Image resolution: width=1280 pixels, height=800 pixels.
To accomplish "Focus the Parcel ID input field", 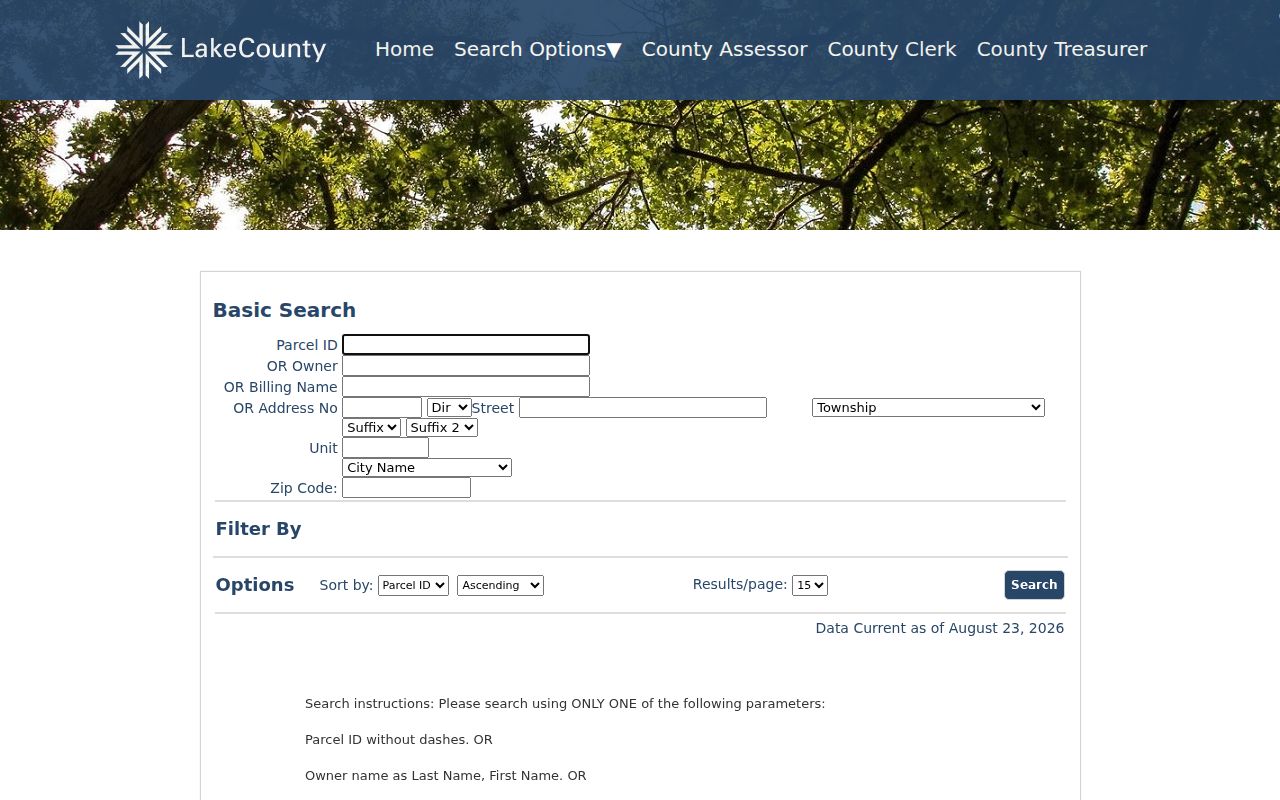I will [466, 345].
